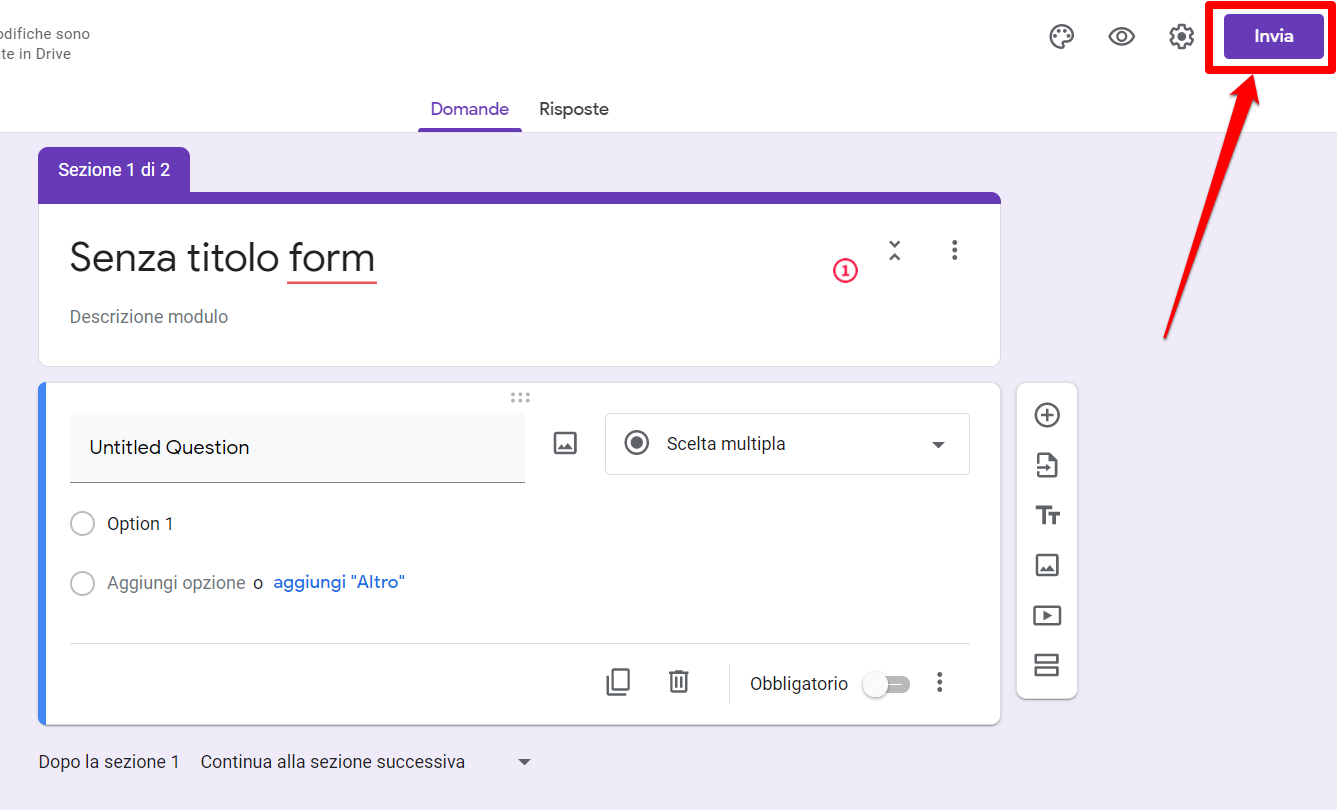Click the Invia button

(x=1273, y=37)
